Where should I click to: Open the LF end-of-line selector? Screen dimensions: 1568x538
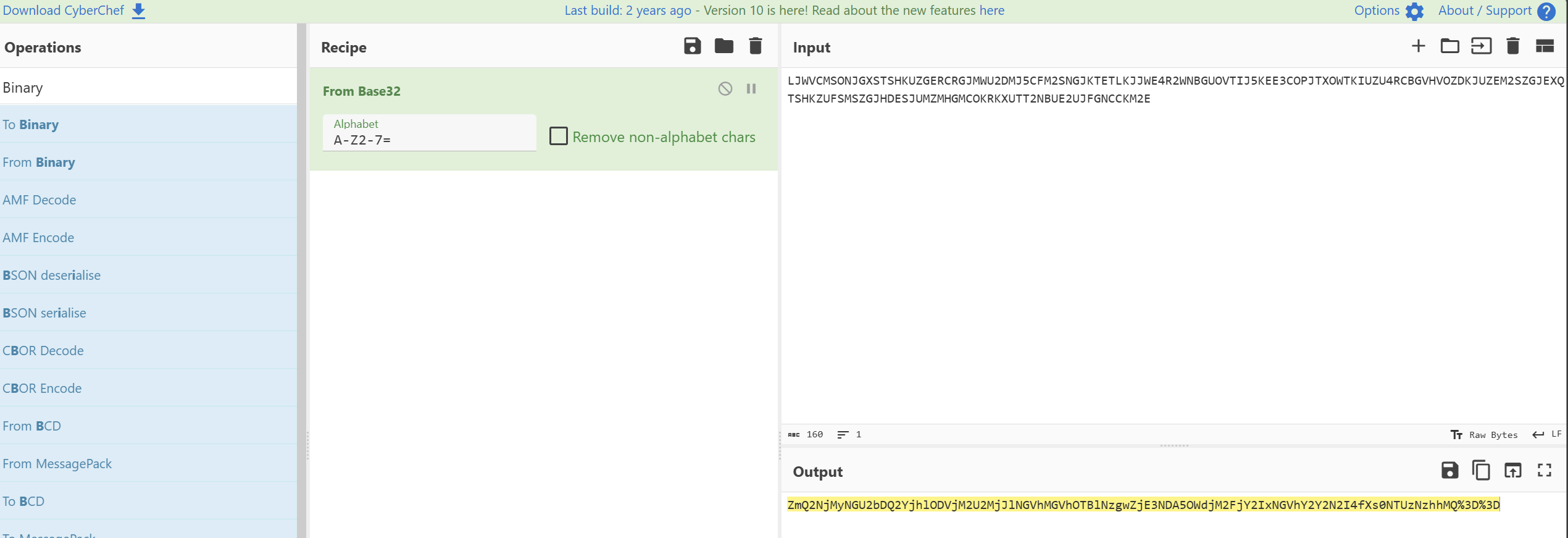pos(1548,435)
